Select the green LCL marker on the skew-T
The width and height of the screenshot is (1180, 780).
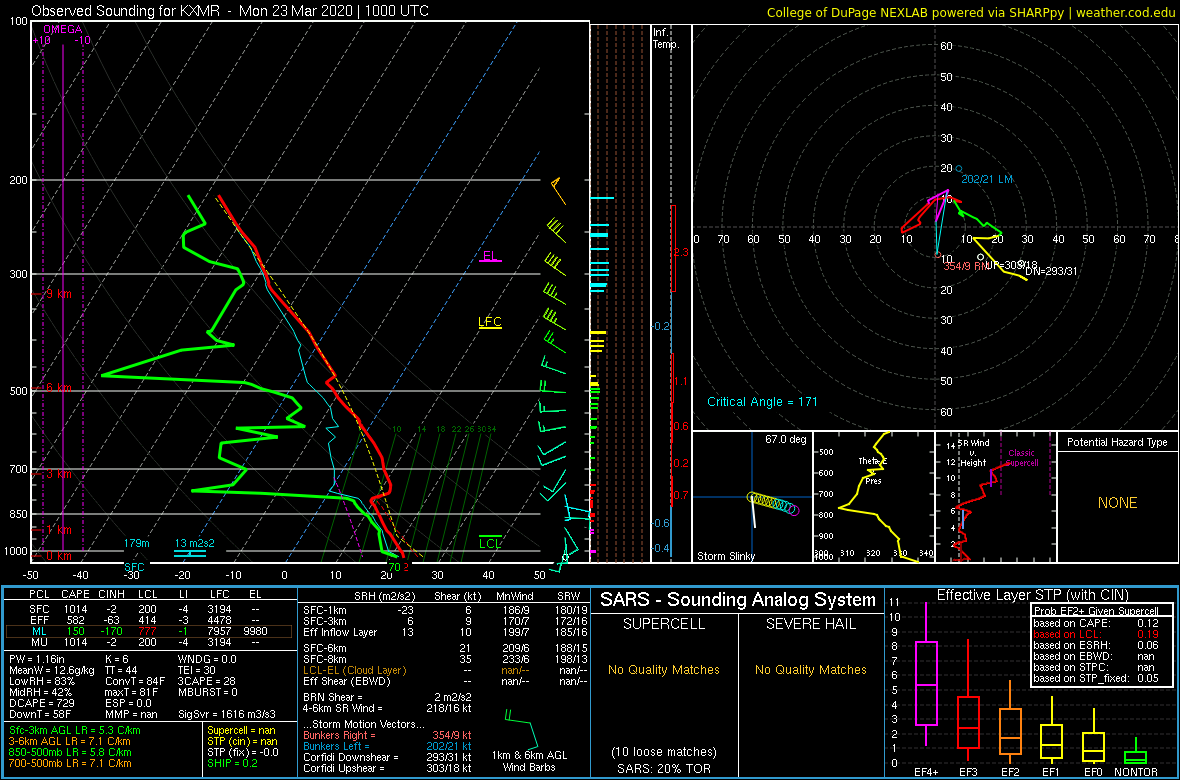490,543
